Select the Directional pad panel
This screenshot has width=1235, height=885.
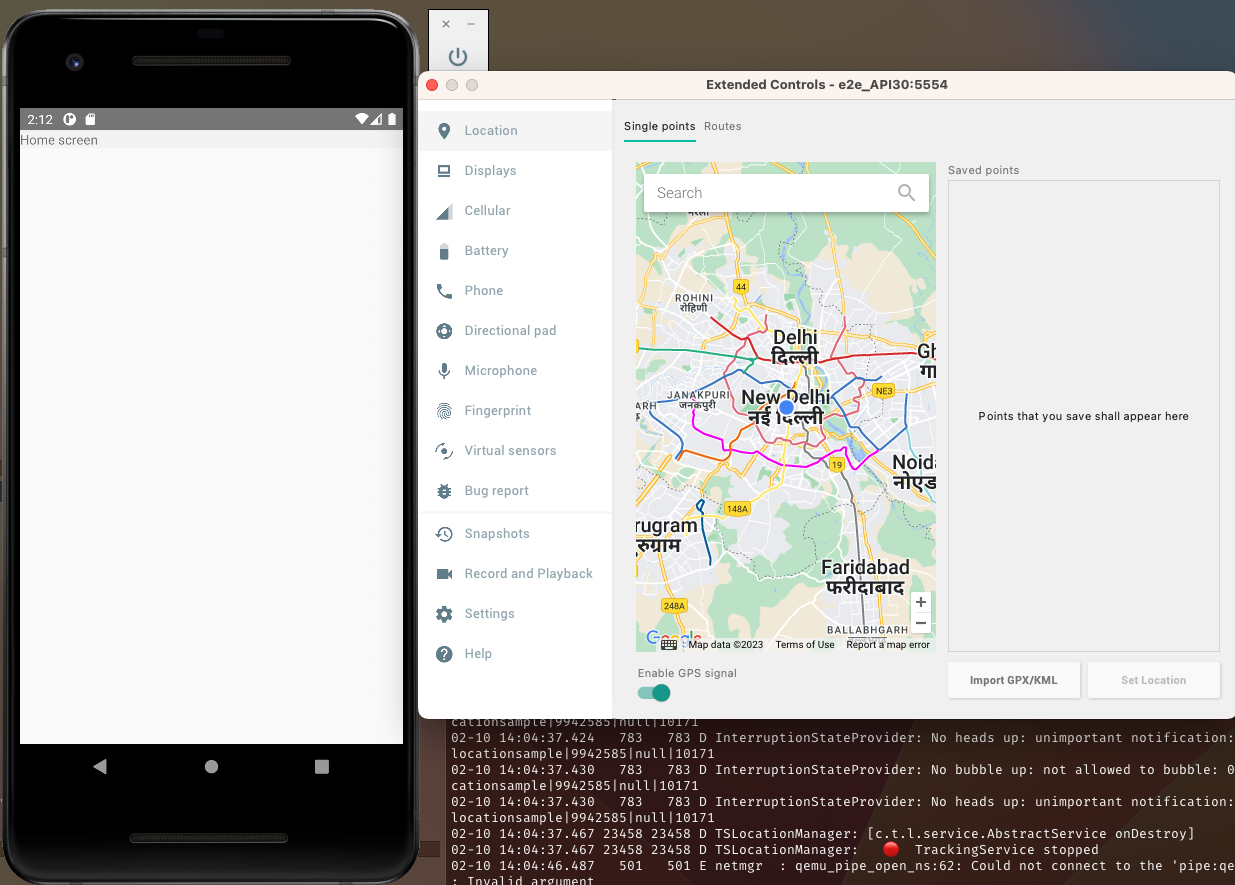pyautogui.click(x=509, y=330)
